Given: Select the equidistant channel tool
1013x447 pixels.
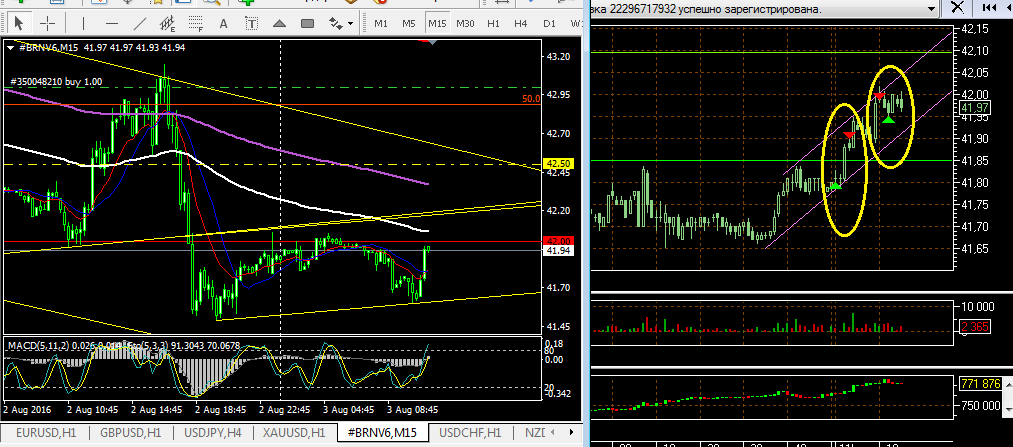Looking at the screenshot, I should click(168, 24).
